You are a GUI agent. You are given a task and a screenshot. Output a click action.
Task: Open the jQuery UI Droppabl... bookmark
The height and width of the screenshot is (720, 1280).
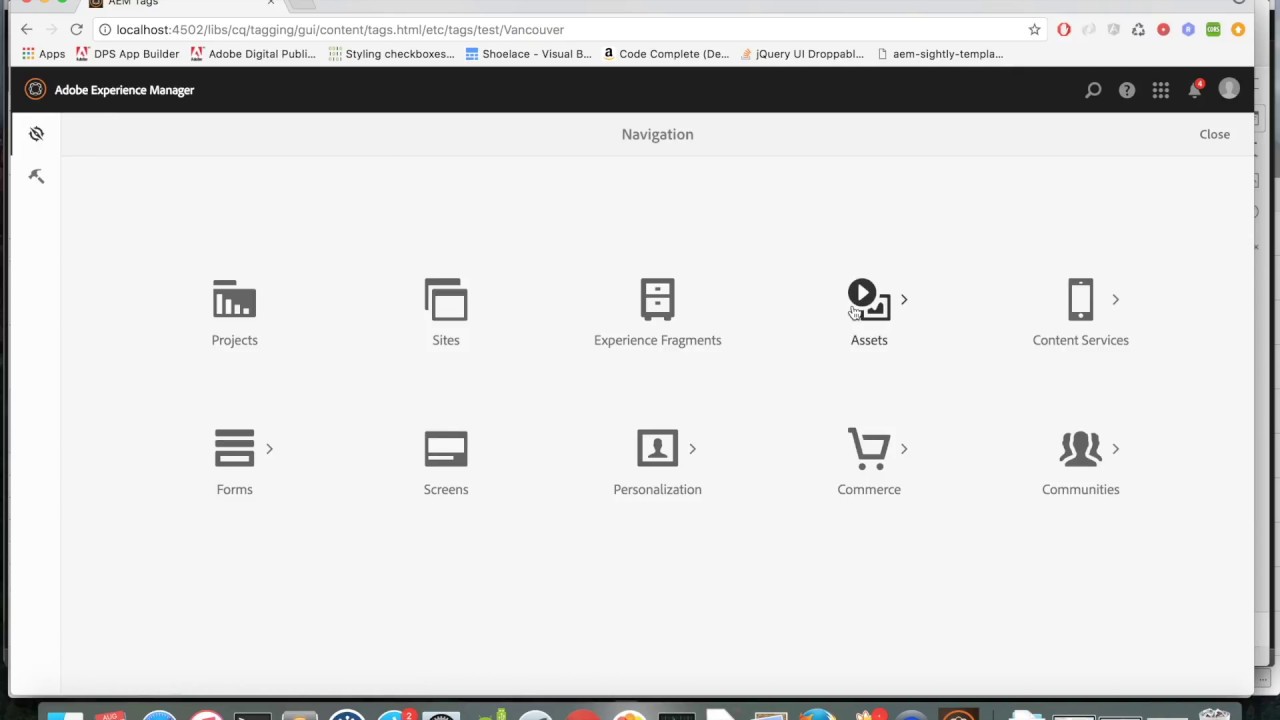point(802,54)
